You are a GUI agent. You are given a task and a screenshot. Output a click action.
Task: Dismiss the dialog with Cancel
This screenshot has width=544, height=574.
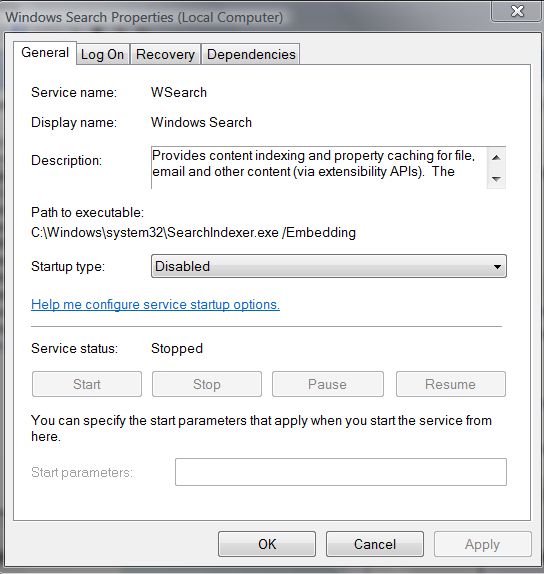[375, 544]
